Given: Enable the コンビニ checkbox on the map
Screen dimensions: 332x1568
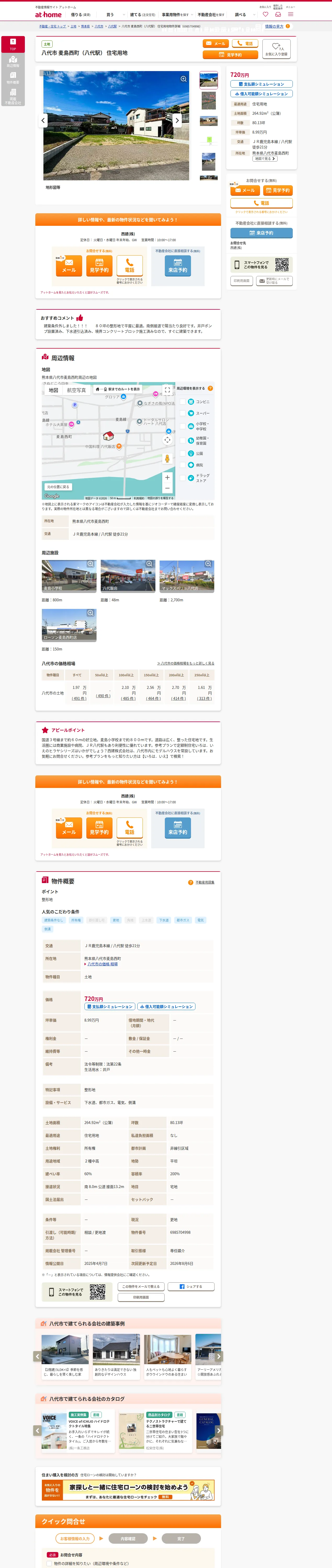Looking at the screenshot, I should tap(183, 402).
